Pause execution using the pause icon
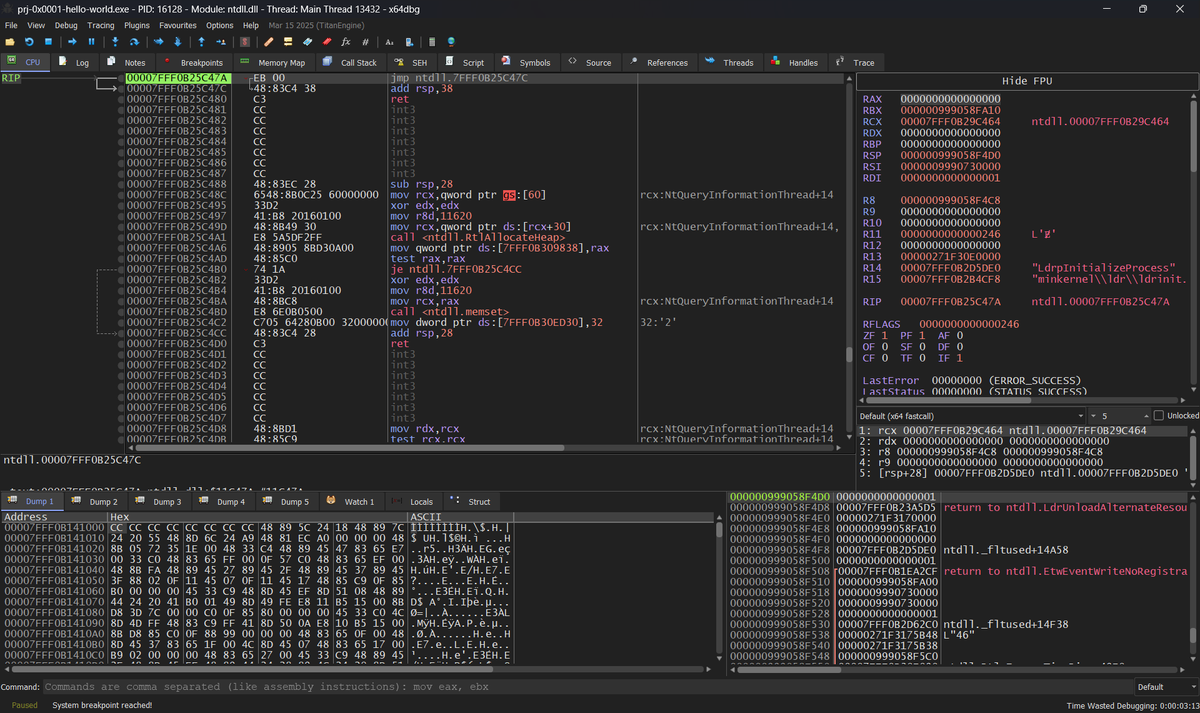 pyautogui.click(x=91, y=41)
